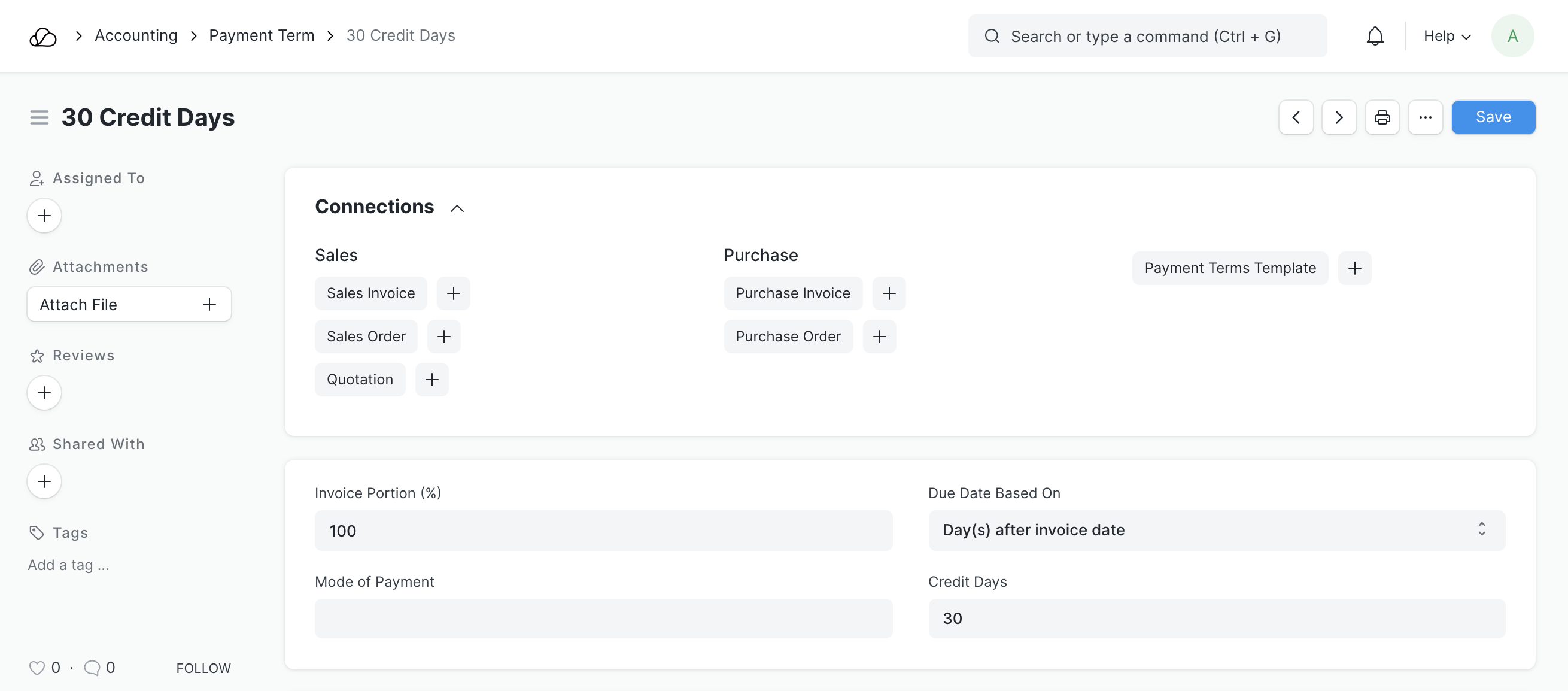1568x691 pixels.
Task: Like this document heart icon
Action: [x=37, y=668]
